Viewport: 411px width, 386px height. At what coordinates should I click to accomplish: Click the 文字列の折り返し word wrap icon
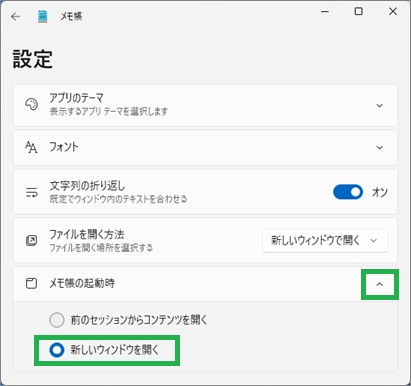coord(31,192)
